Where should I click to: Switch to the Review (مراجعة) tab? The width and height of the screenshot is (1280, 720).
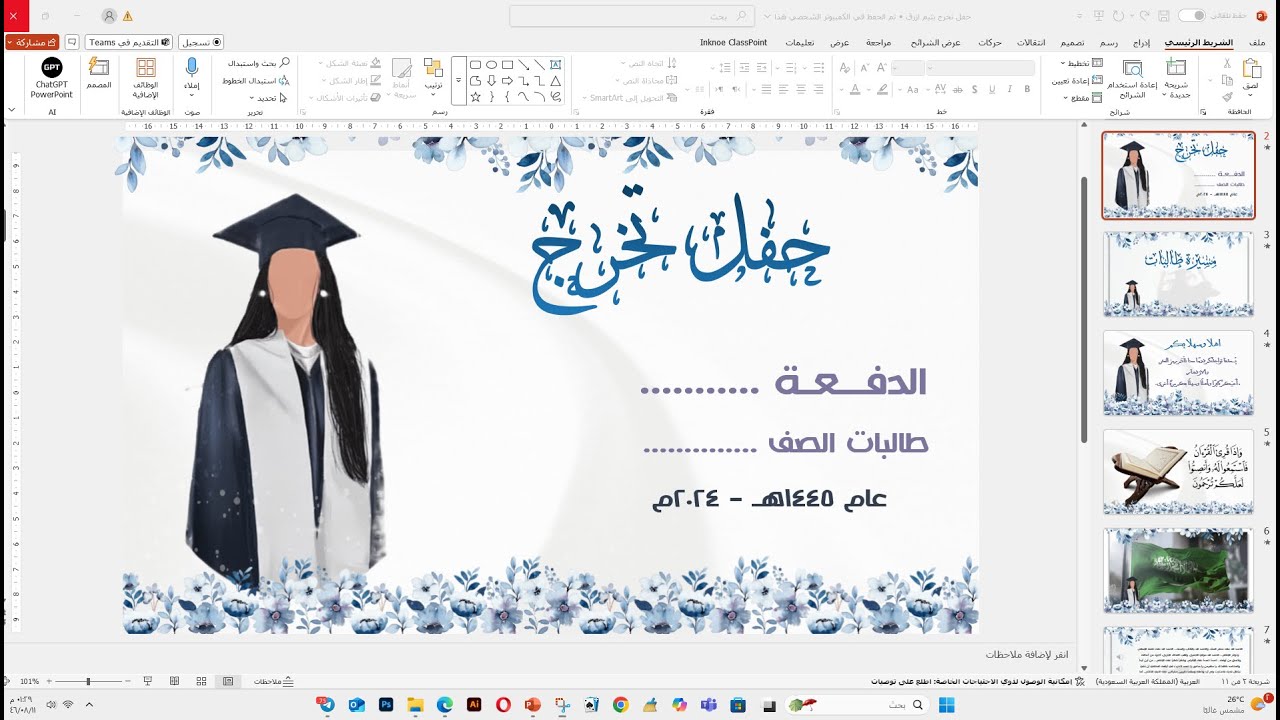879,42
